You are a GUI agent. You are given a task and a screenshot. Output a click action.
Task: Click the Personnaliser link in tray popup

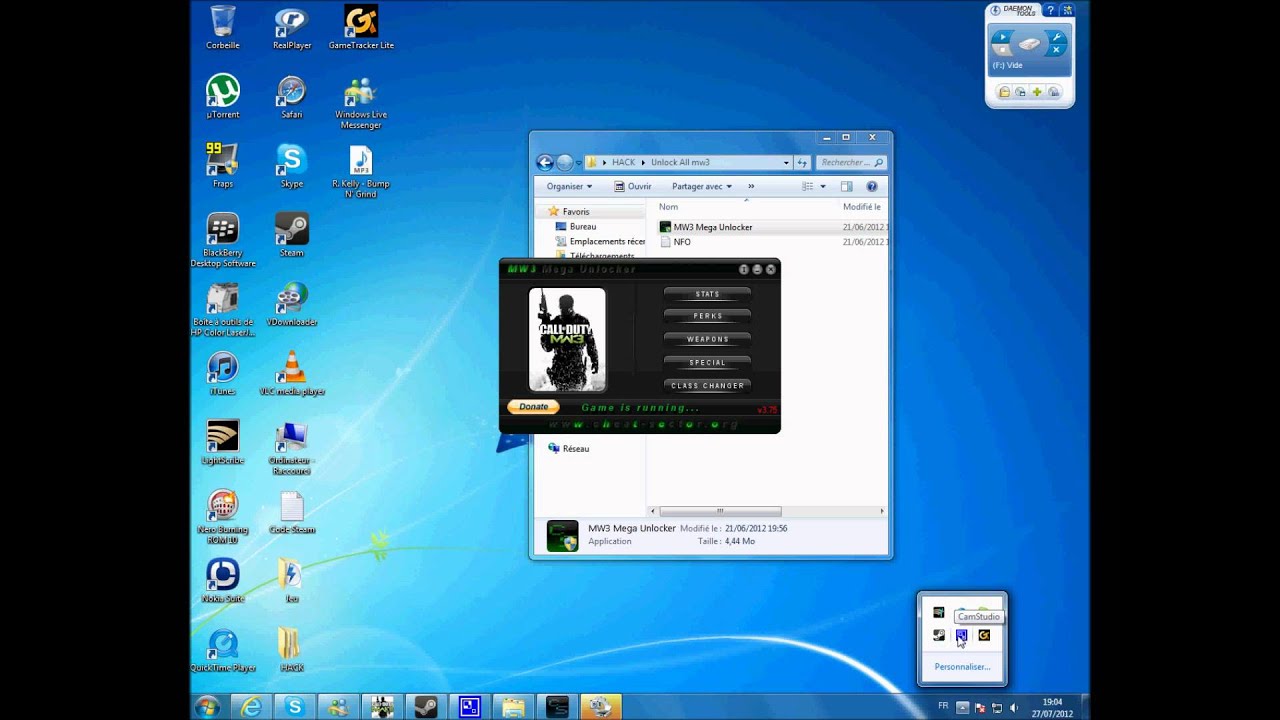(962, 667)
